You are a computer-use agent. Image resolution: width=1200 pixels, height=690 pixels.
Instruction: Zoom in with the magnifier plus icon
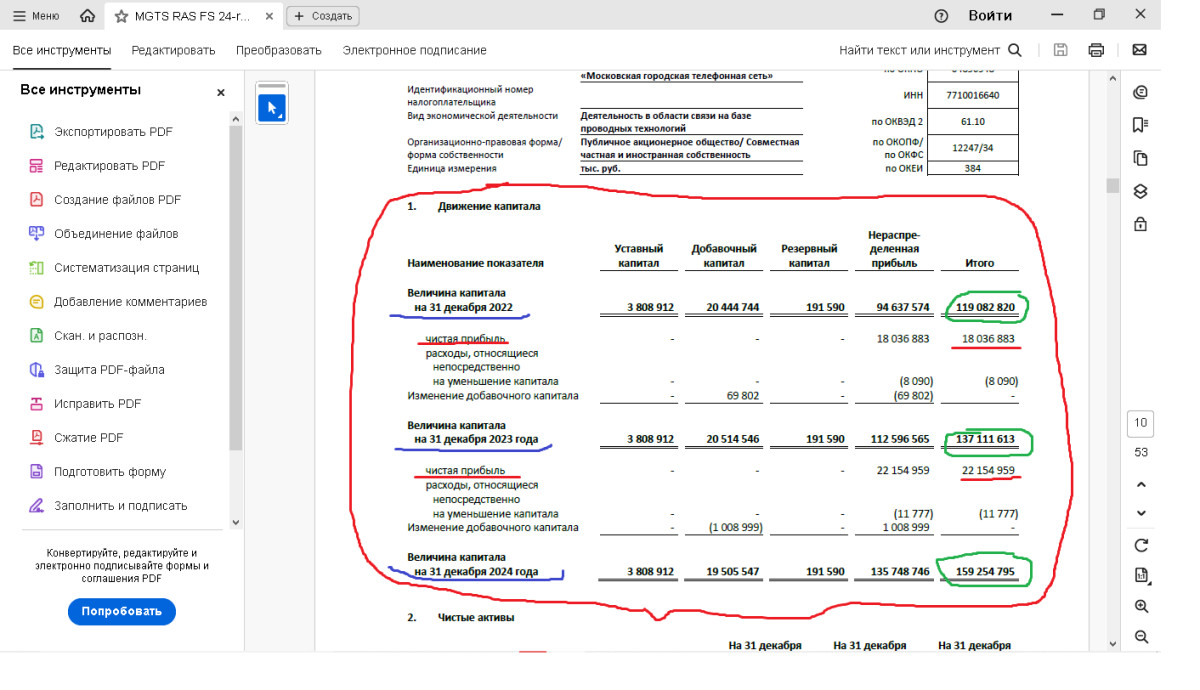pos(1141,607)
